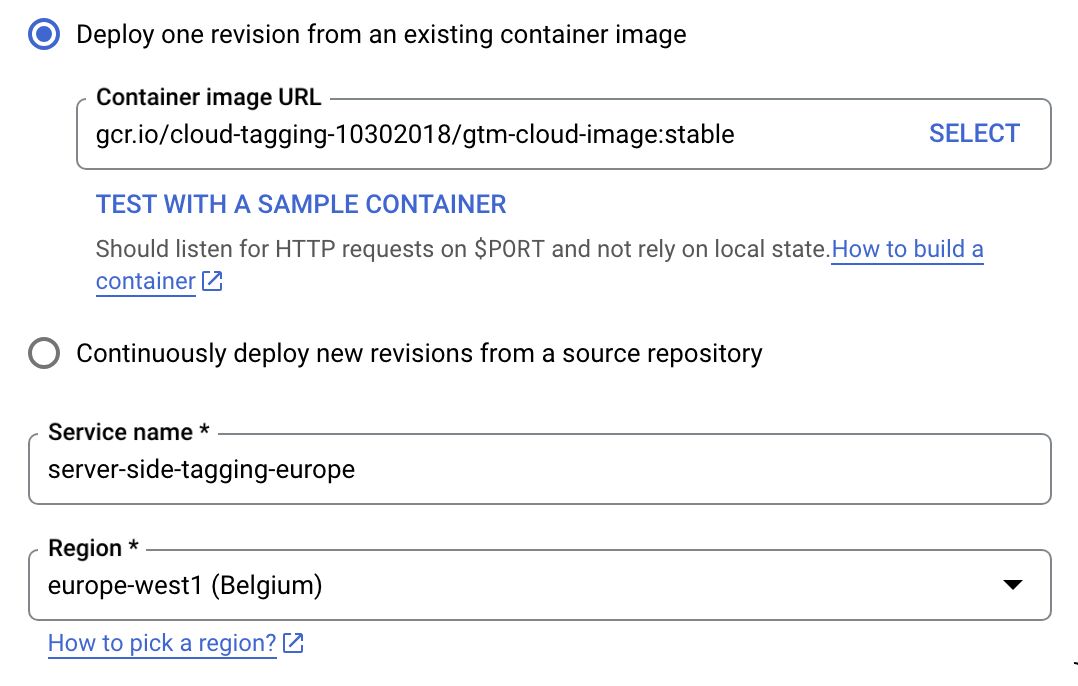
Task: Select the existing container image radio button
Action: 44,34
